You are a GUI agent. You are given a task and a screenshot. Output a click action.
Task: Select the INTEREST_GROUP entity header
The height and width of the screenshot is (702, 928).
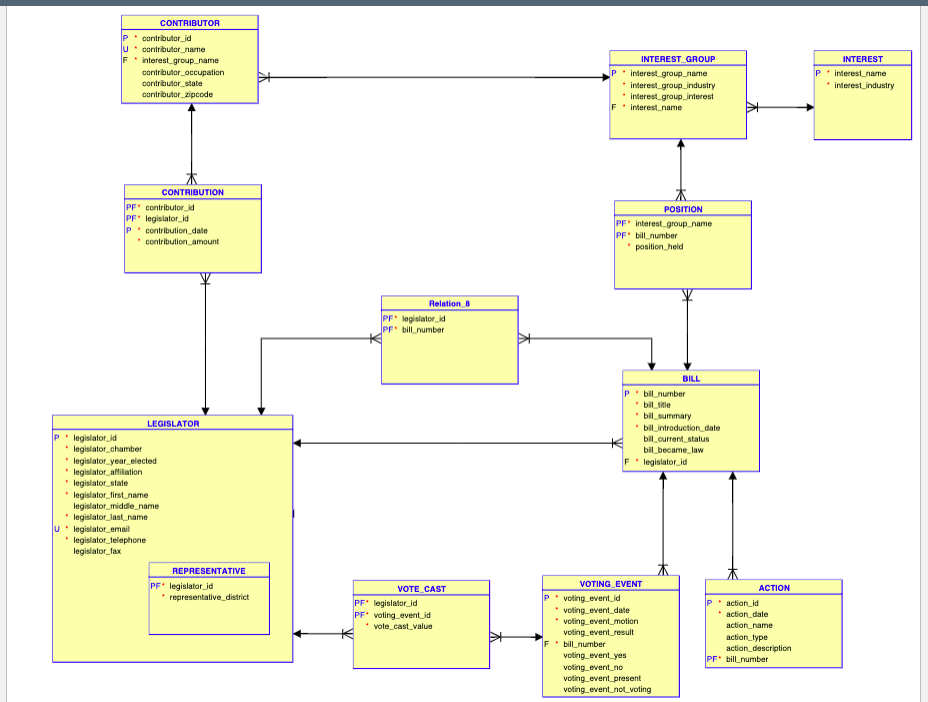click(678, 59)
